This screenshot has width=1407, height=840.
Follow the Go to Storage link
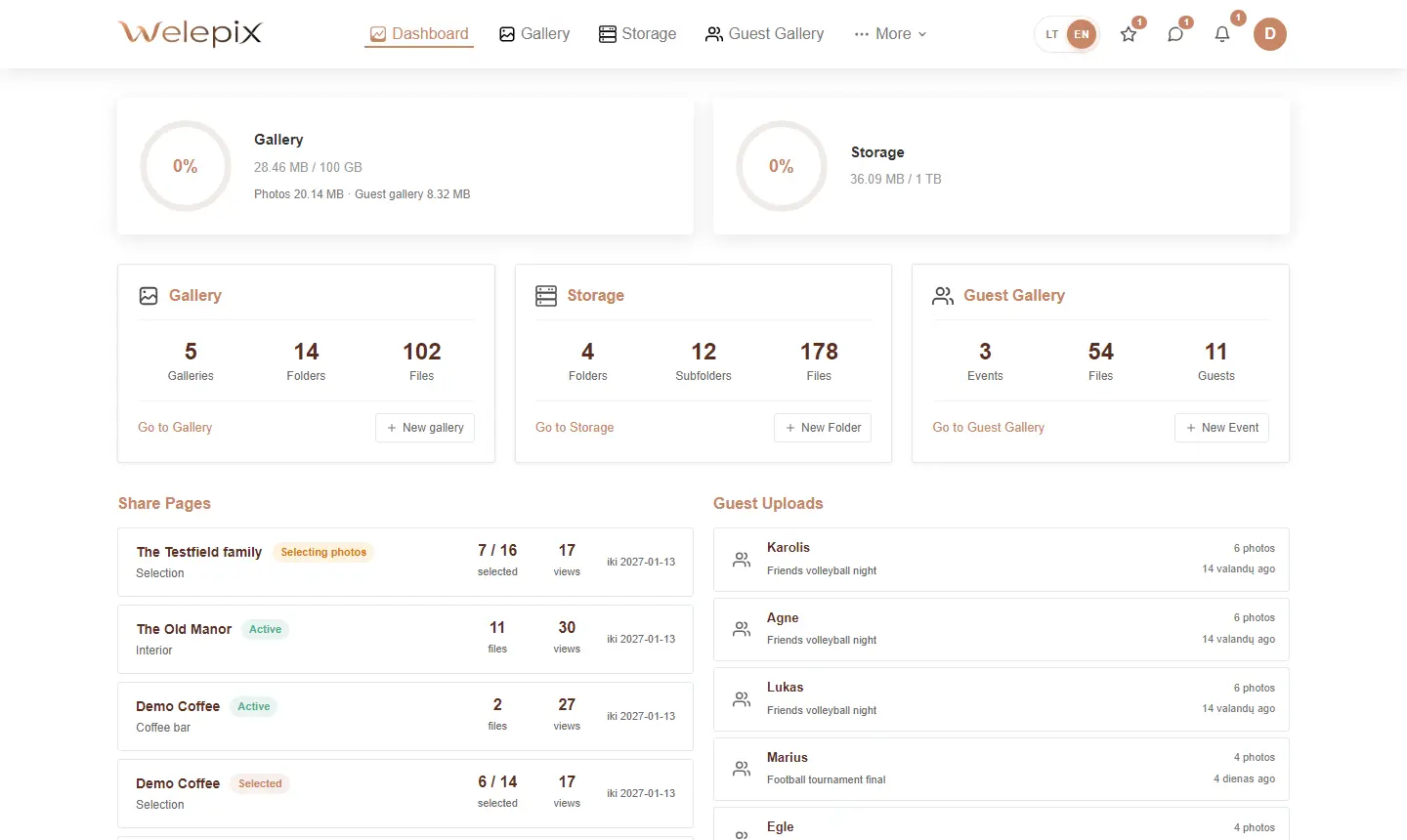point(575,428)
